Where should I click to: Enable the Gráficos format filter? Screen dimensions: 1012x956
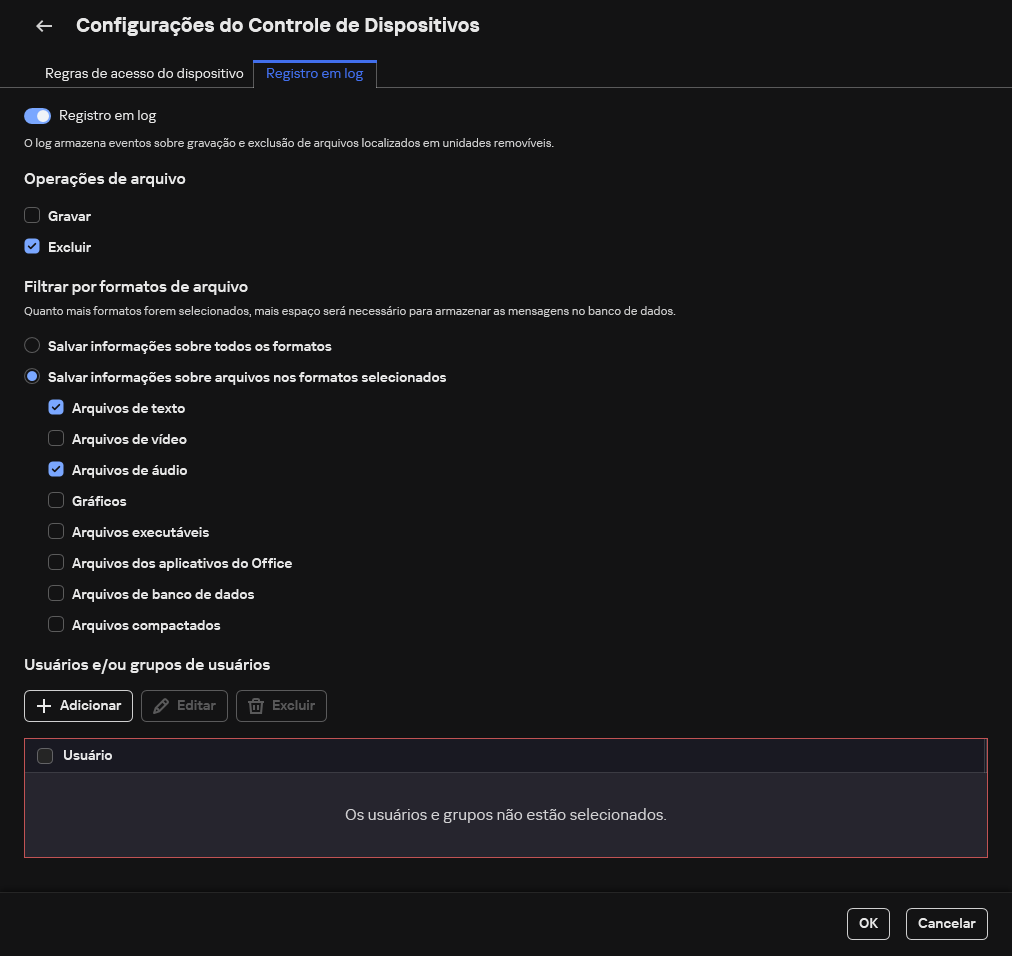(x=56, y=500)
